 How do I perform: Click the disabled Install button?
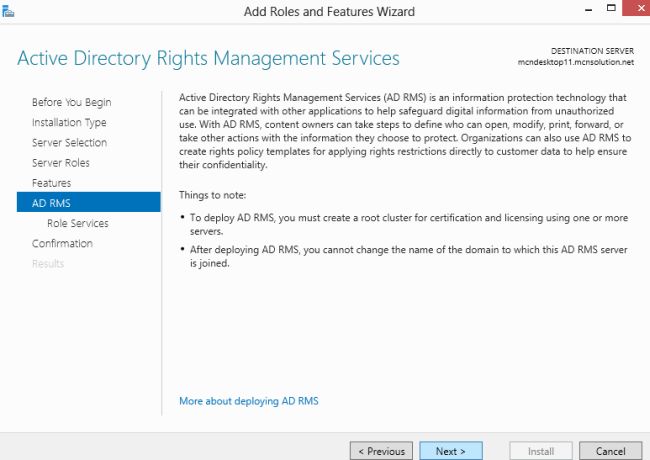point(541,451)
